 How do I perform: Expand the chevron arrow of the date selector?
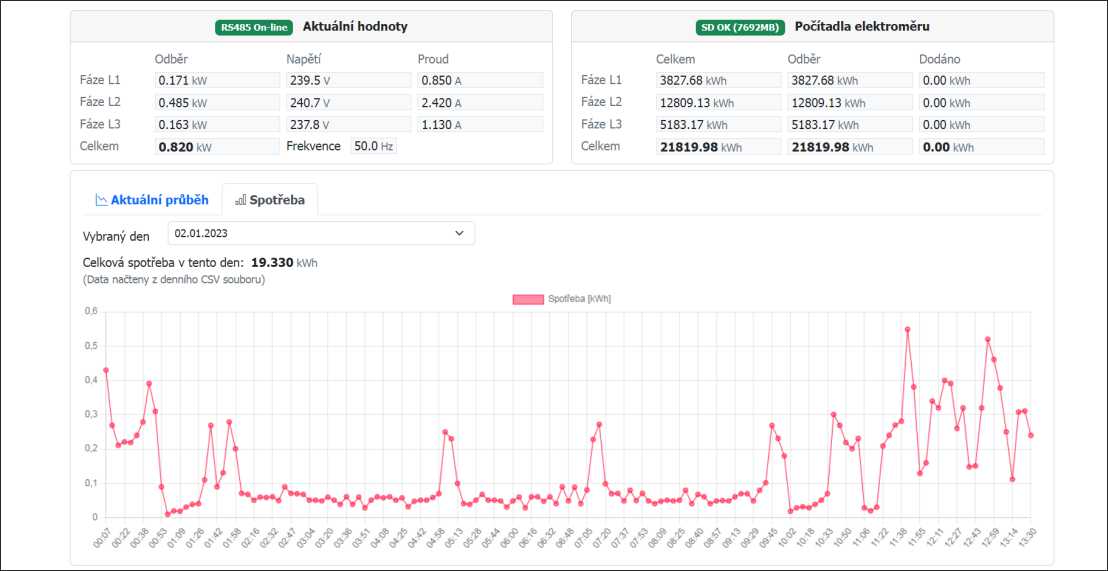coord(460,233)
